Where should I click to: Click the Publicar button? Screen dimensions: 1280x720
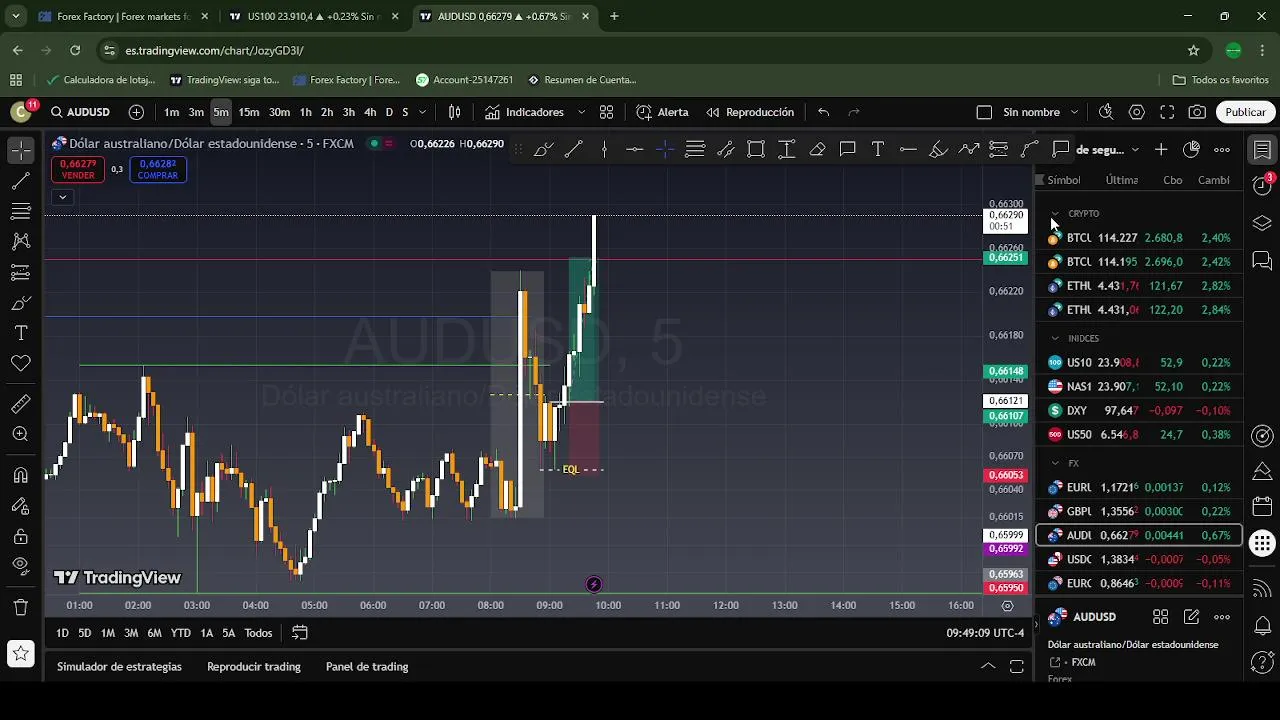(x=1246, y=112)
